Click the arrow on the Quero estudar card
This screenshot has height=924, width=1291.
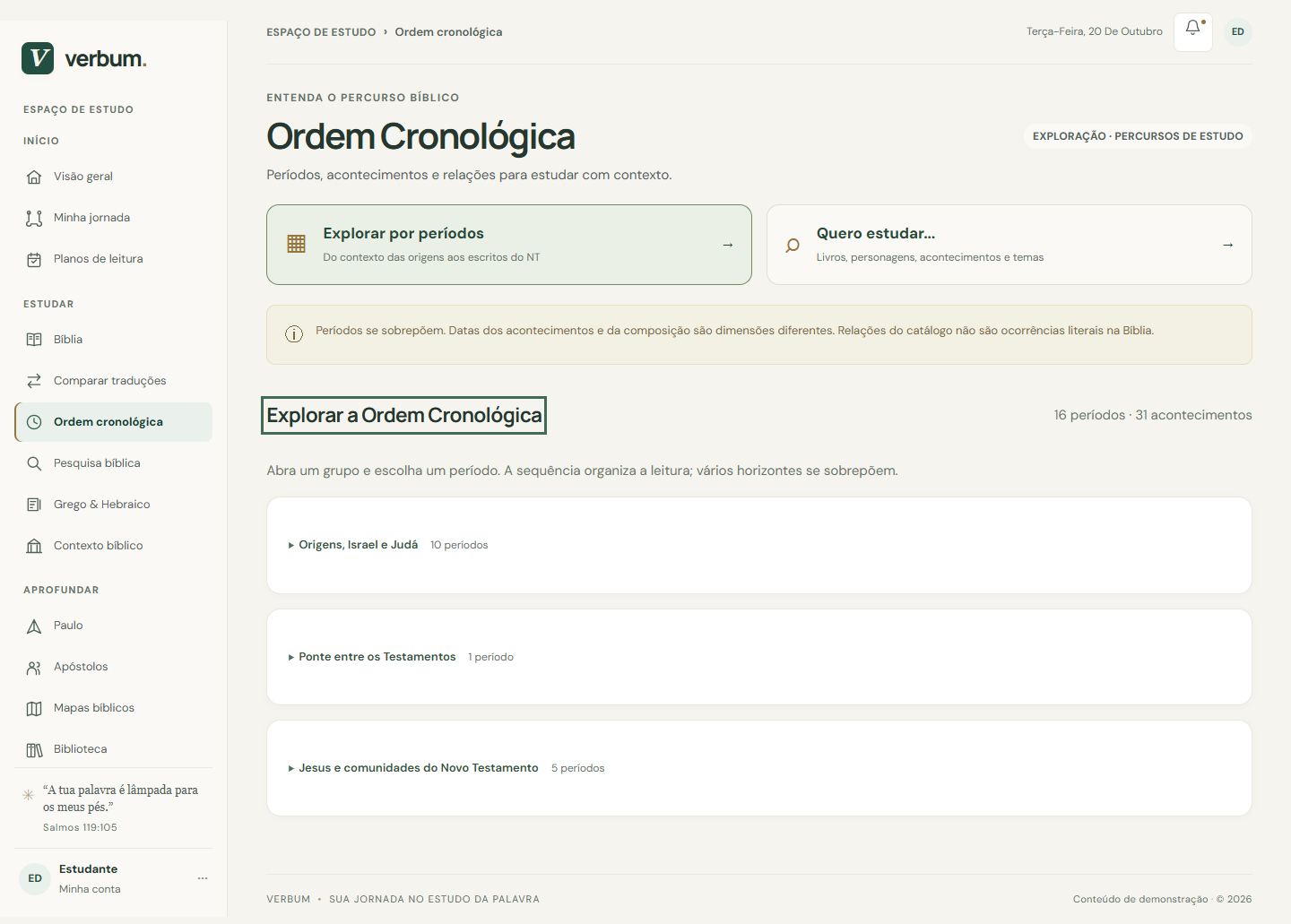click(x=1228, y=245)
